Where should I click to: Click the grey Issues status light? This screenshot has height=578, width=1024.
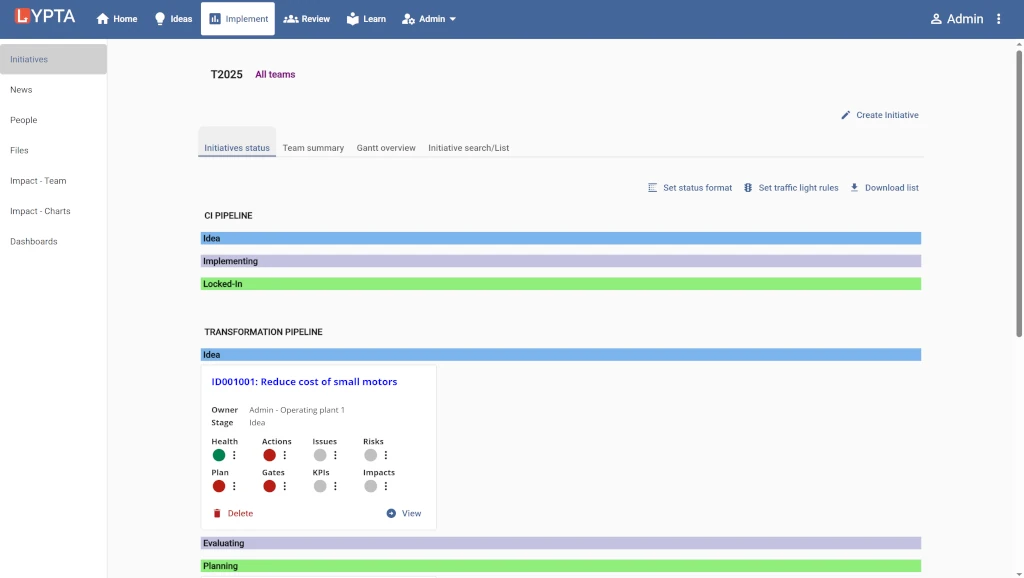click(320, 455)
